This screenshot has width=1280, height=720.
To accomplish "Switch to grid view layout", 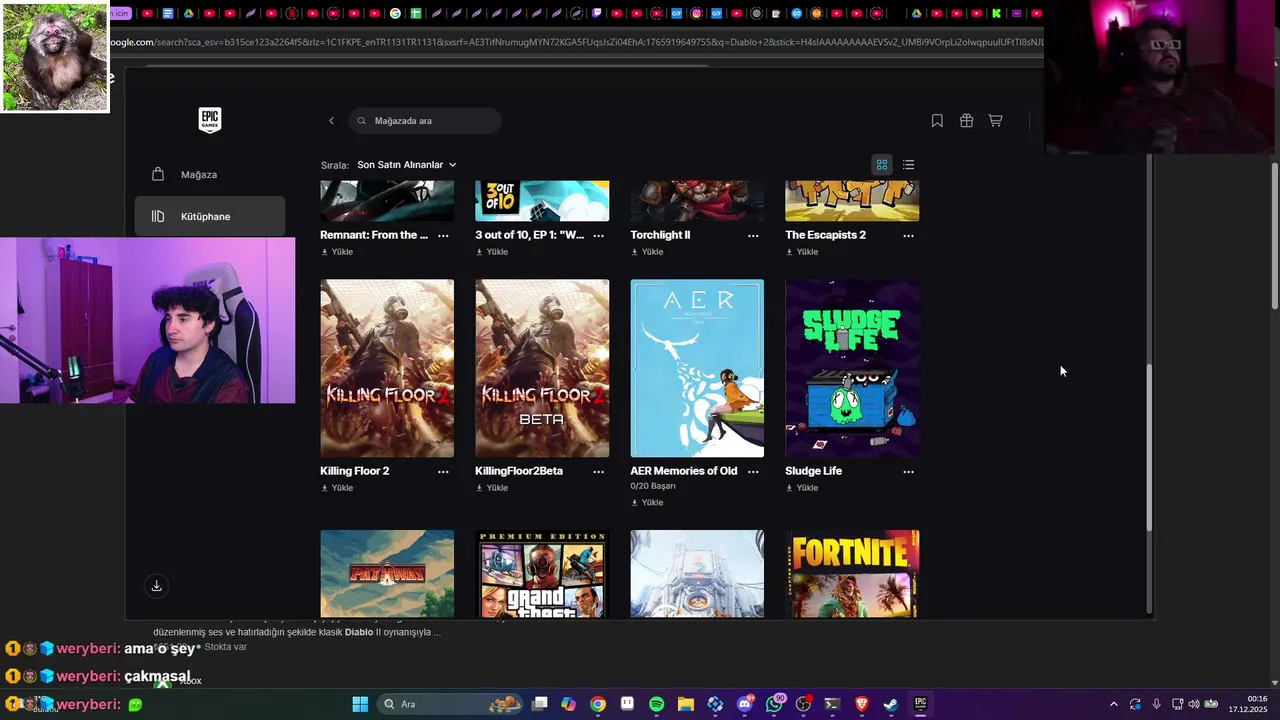I will click(882, 165).
